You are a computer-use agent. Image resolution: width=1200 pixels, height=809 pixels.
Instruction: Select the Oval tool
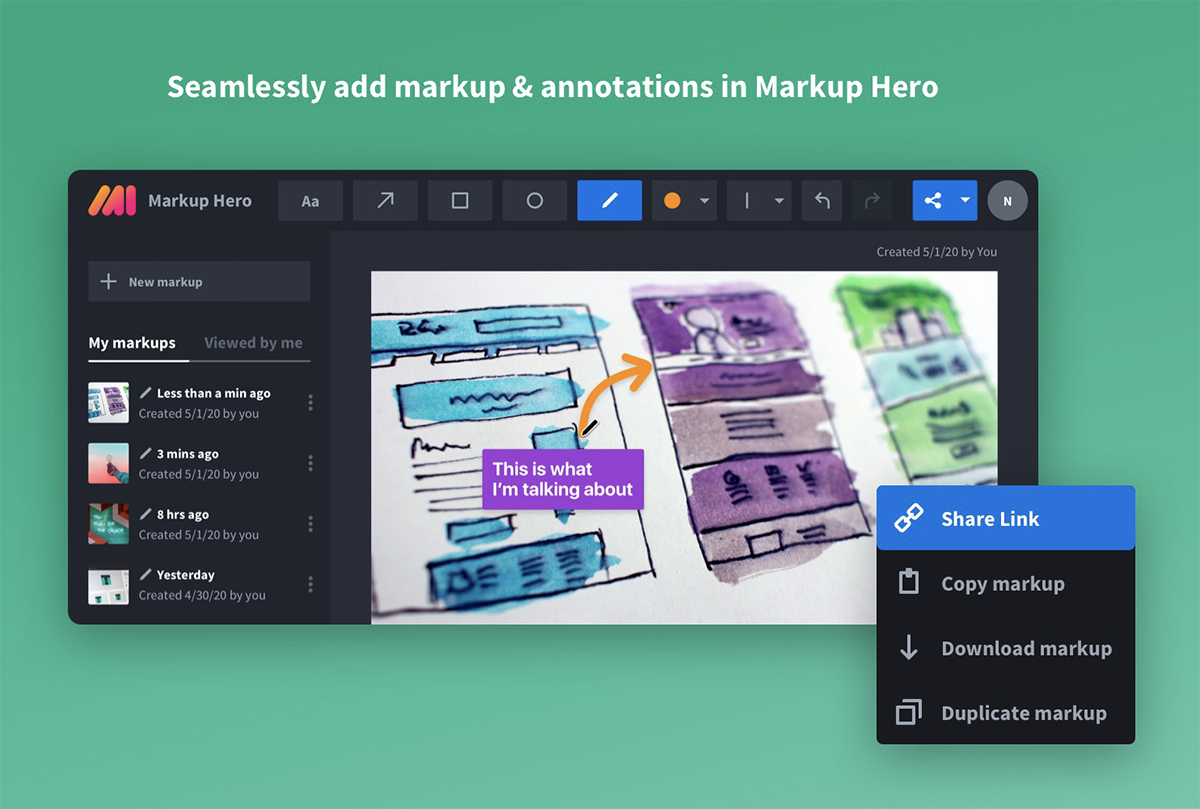pos(535,200)
